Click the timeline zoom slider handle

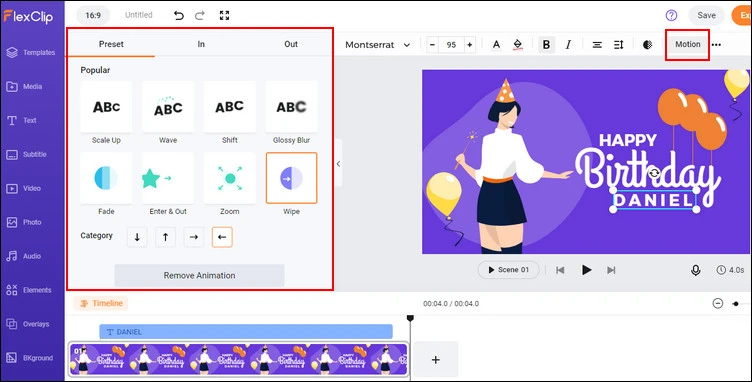(736, 303)
